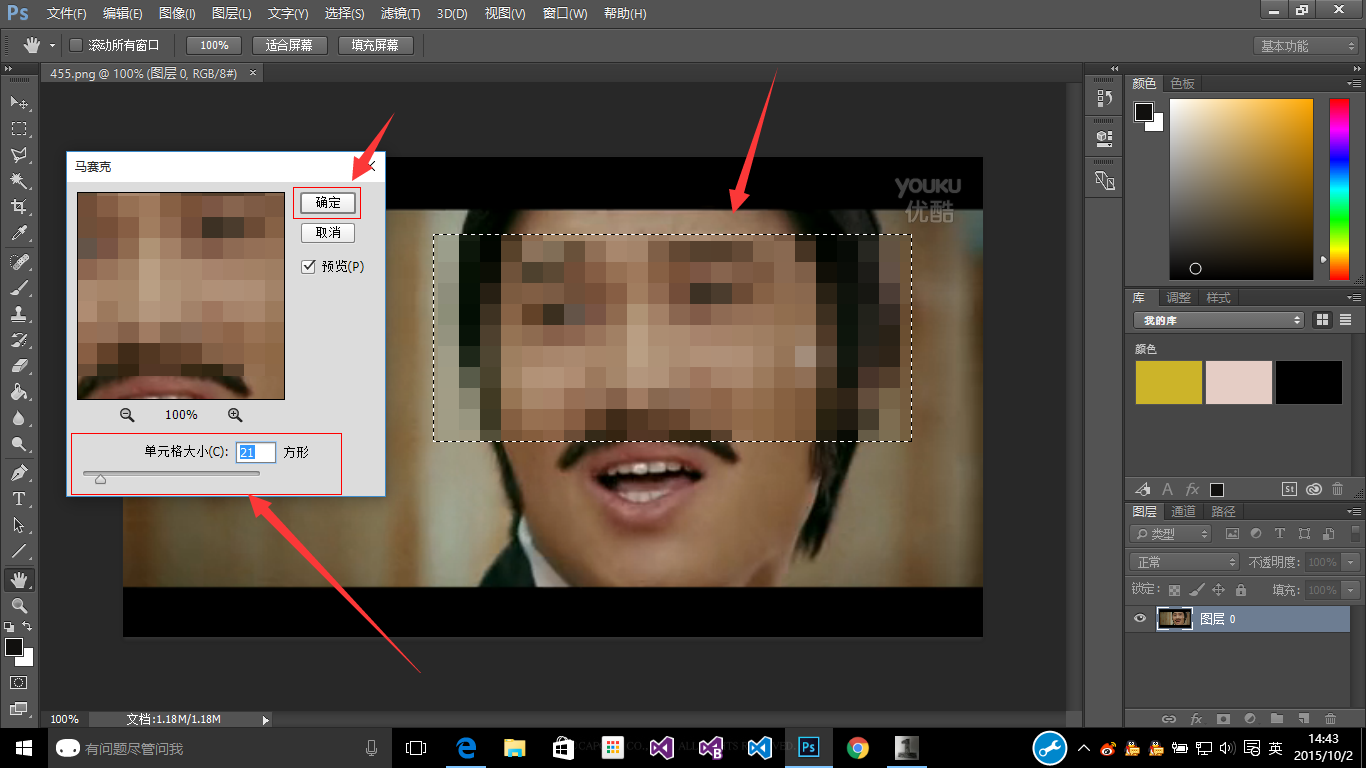Click the yellow library color swatch
Image resolution: width=1366 pixels, height=768 pixels.
pos(1168,382)
